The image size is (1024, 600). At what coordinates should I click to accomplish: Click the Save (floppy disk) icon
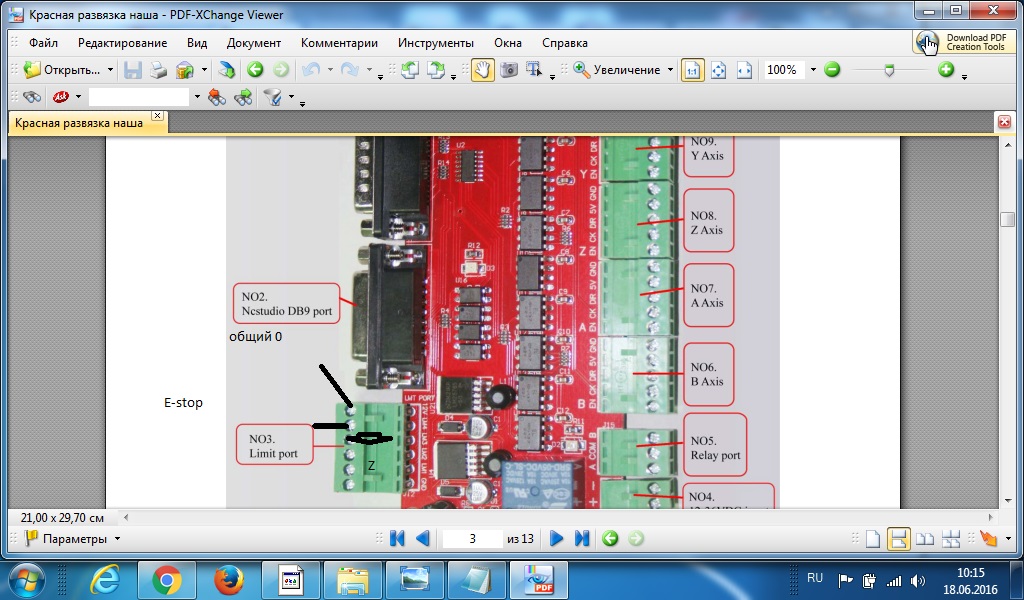click(x=133, y=70)
